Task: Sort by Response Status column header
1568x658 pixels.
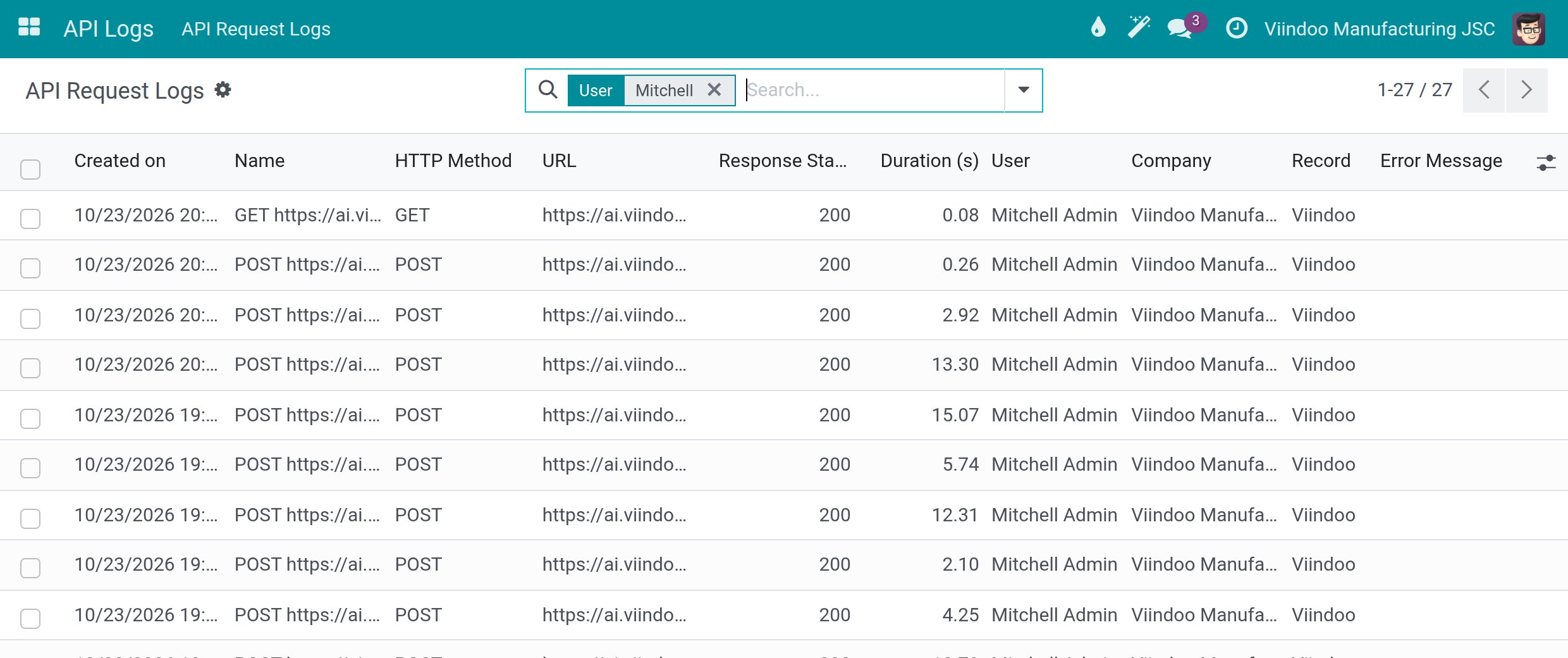Action: [783, 161]
